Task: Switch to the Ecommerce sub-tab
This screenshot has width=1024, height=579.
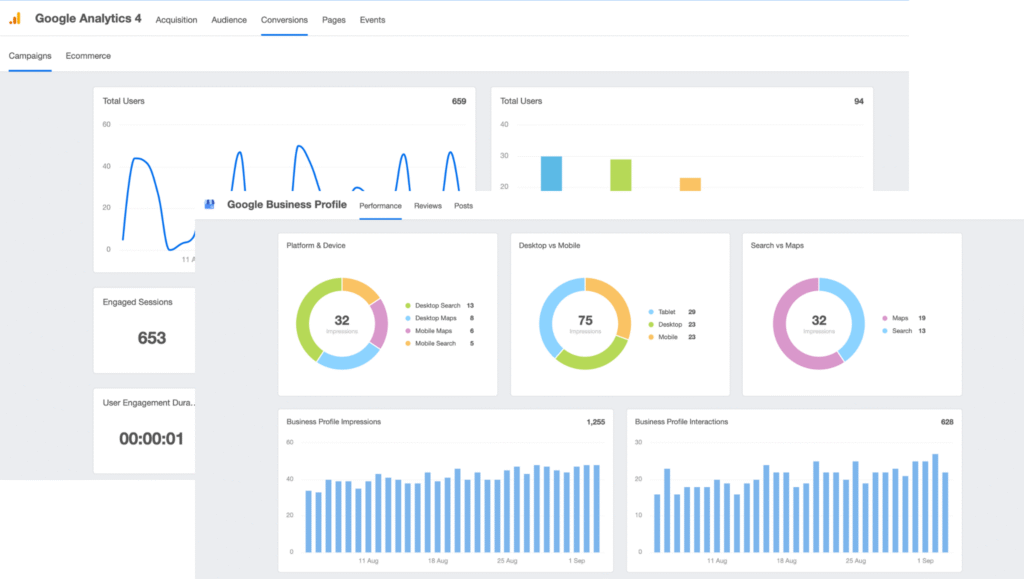Action: point(88,56)
